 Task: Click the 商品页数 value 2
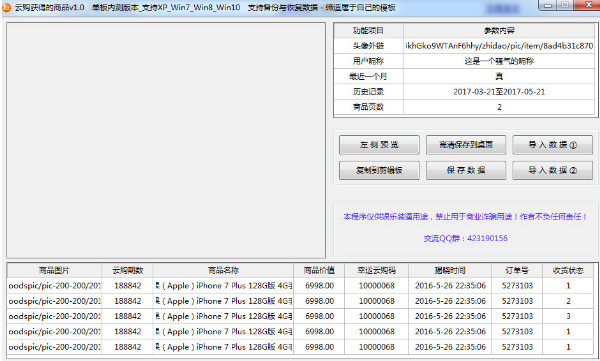pos(499,107)
